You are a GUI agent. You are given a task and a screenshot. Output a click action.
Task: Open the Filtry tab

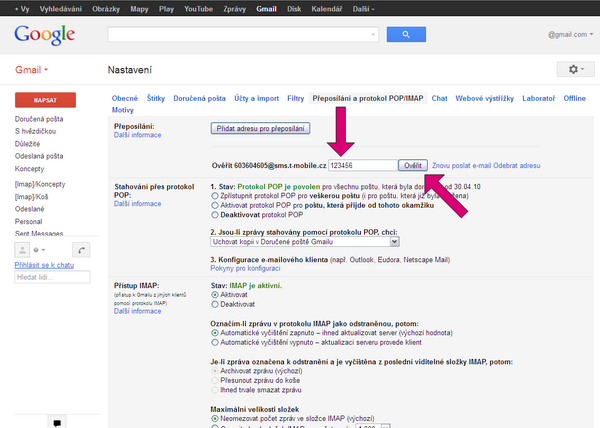point(295,98)
